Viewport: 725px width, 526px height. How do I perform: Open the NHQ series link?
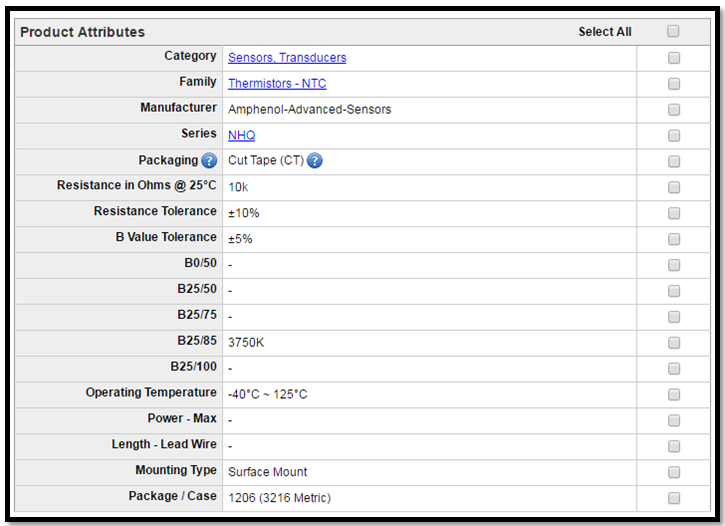click(x=241, y=136)
